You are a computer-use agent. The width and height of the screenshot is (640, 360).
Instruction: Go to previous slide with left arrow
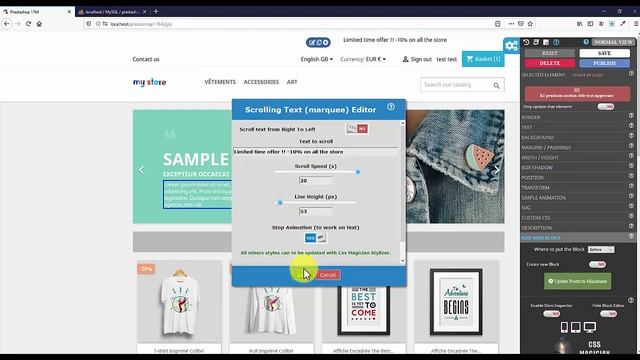tap(141, 170)
